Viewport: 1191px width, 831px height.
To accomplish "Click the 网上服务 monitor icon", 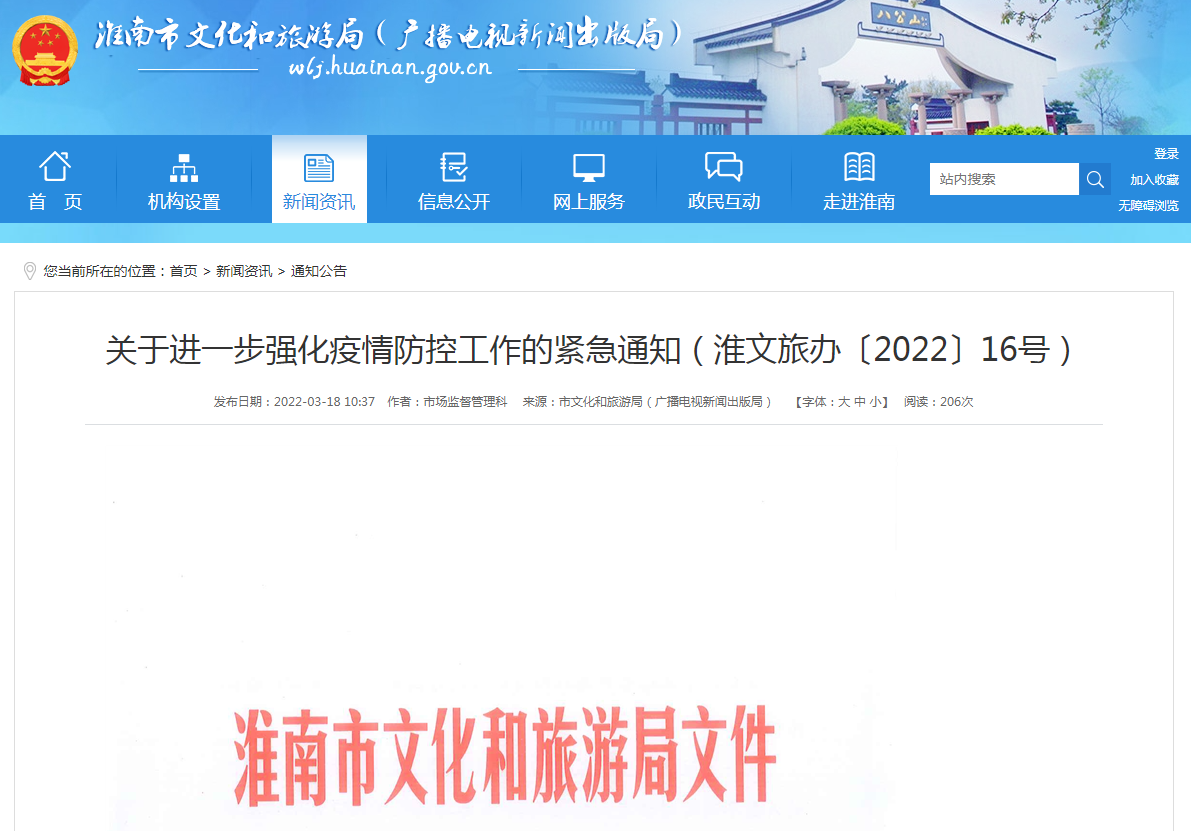I will click(587, 165).
